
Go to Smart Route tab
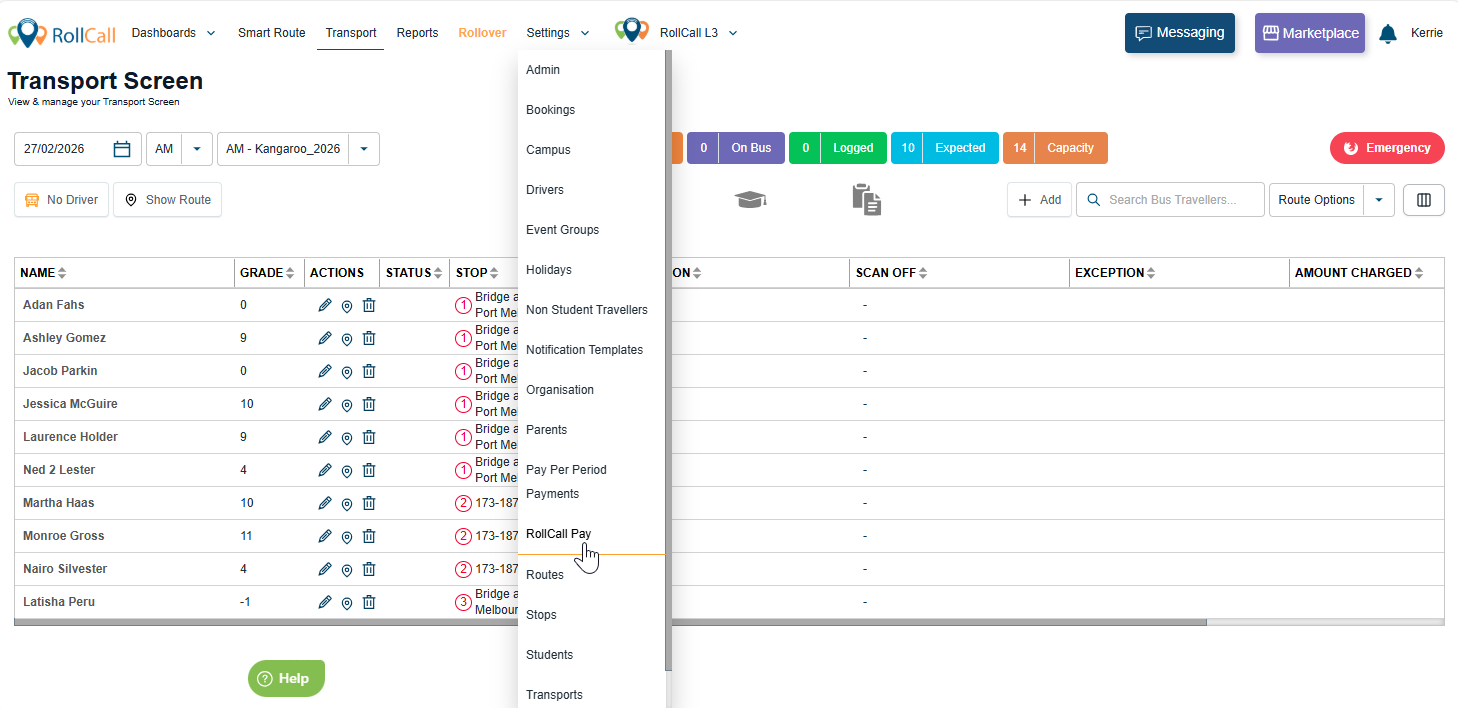coord(271,33)
